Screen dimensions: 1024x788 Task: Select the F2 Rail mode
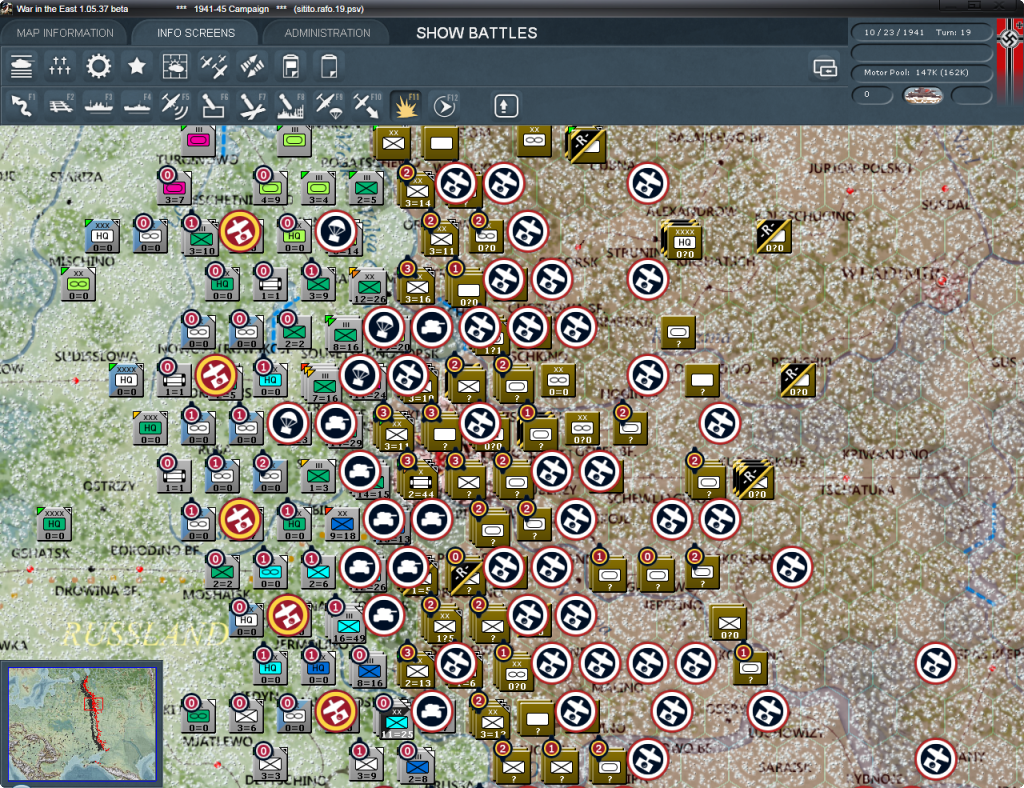click(x=61, y=105)
